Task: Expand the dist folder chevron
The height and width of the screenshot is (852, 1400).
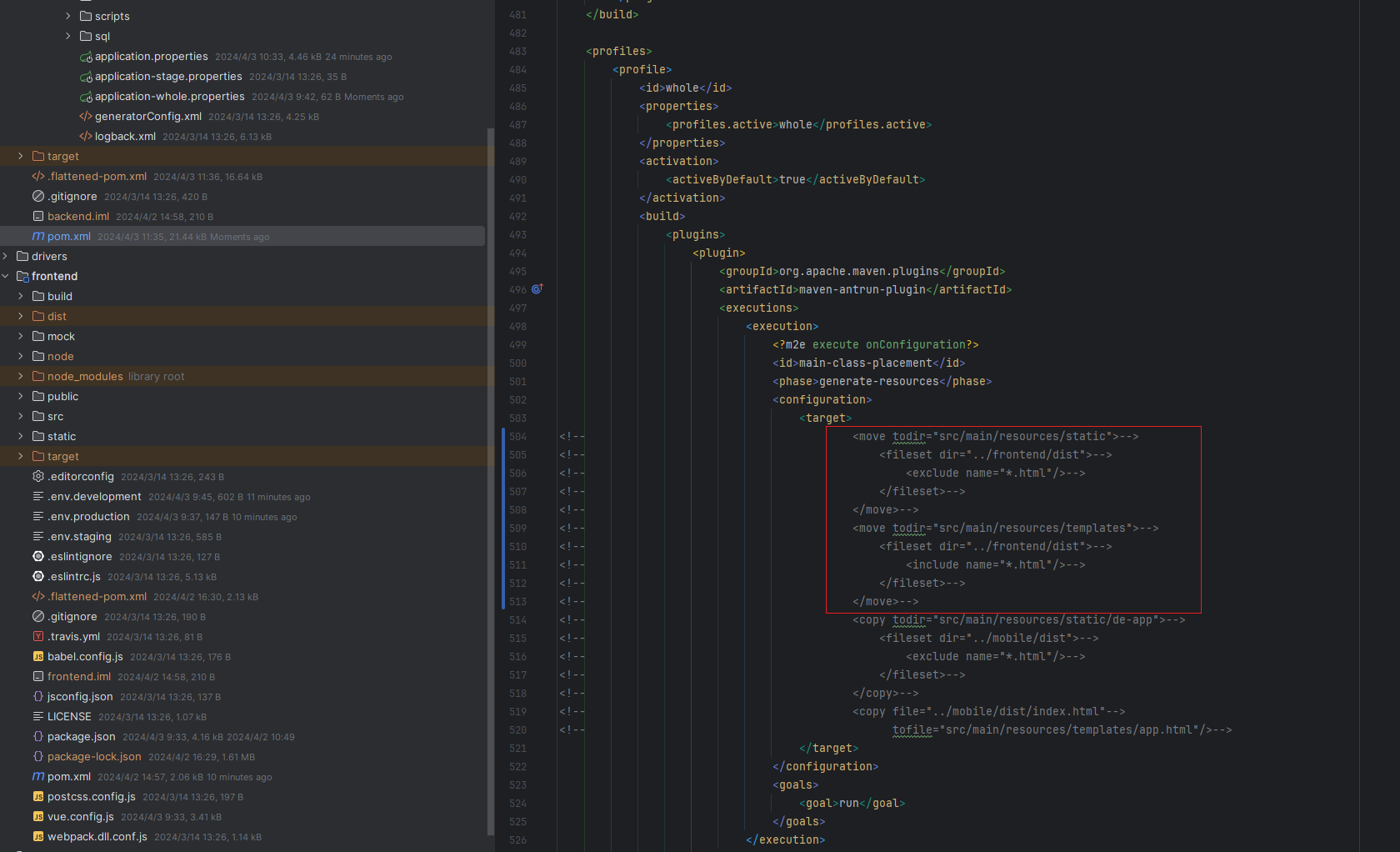Action: [21, 316]
